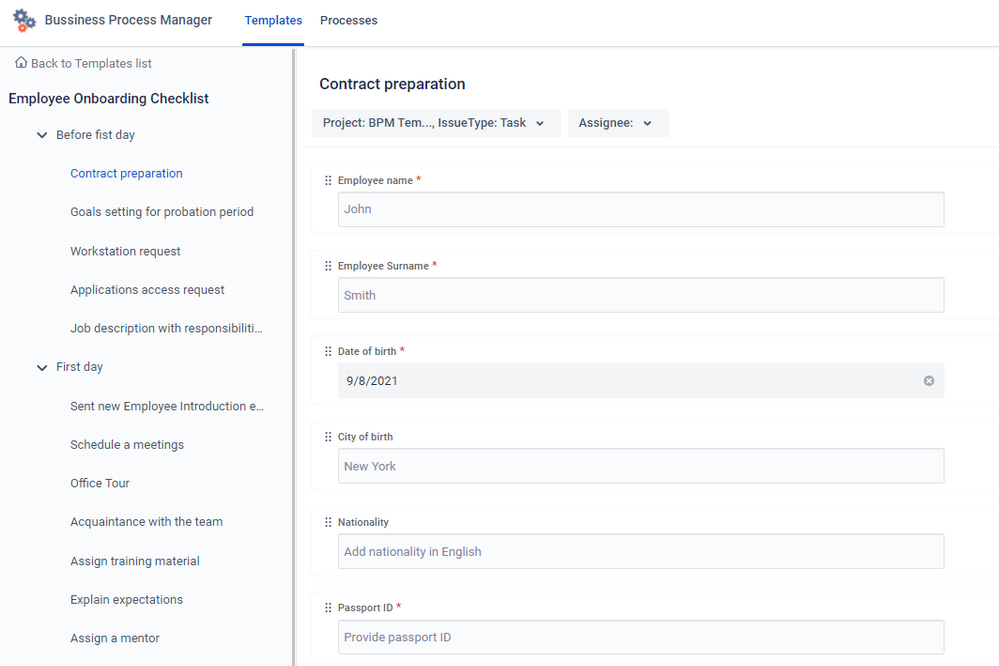Screen dimensions: 999x666
Task: Click the Nationality field label
Action: (363, 522)
